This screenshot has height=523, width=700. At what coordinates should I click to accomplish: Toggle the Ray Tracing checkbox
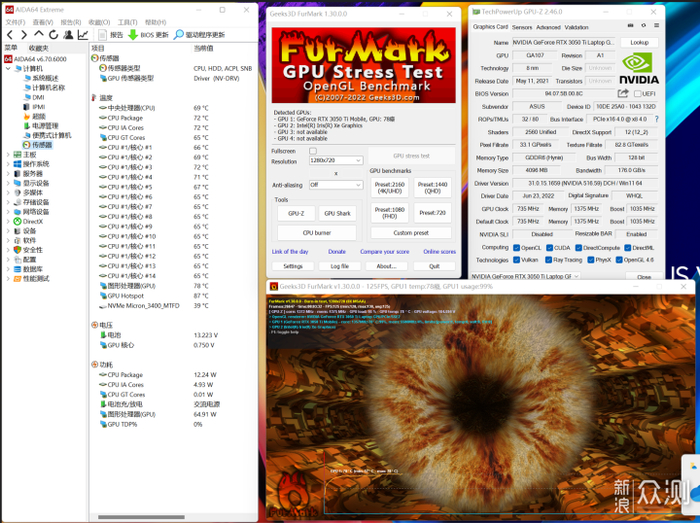point(549,260)
